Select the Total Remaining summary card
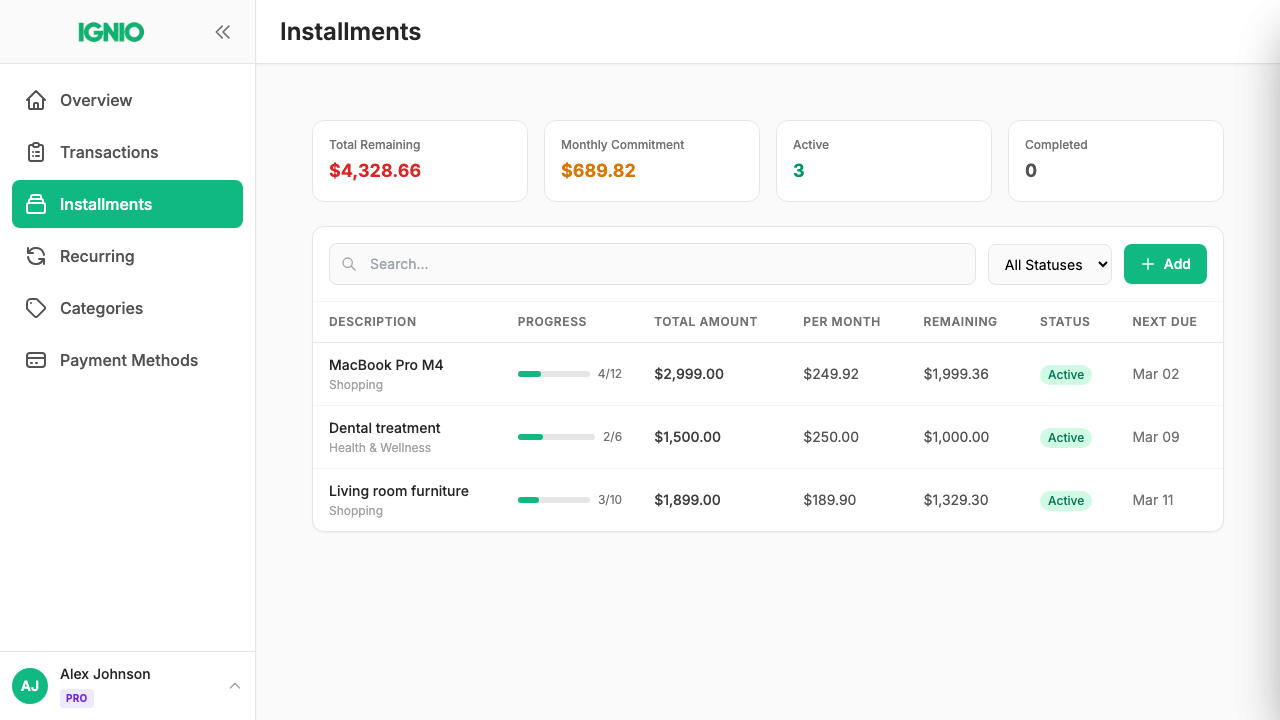Screen dimensions: 1280x720 coord(420,161)
